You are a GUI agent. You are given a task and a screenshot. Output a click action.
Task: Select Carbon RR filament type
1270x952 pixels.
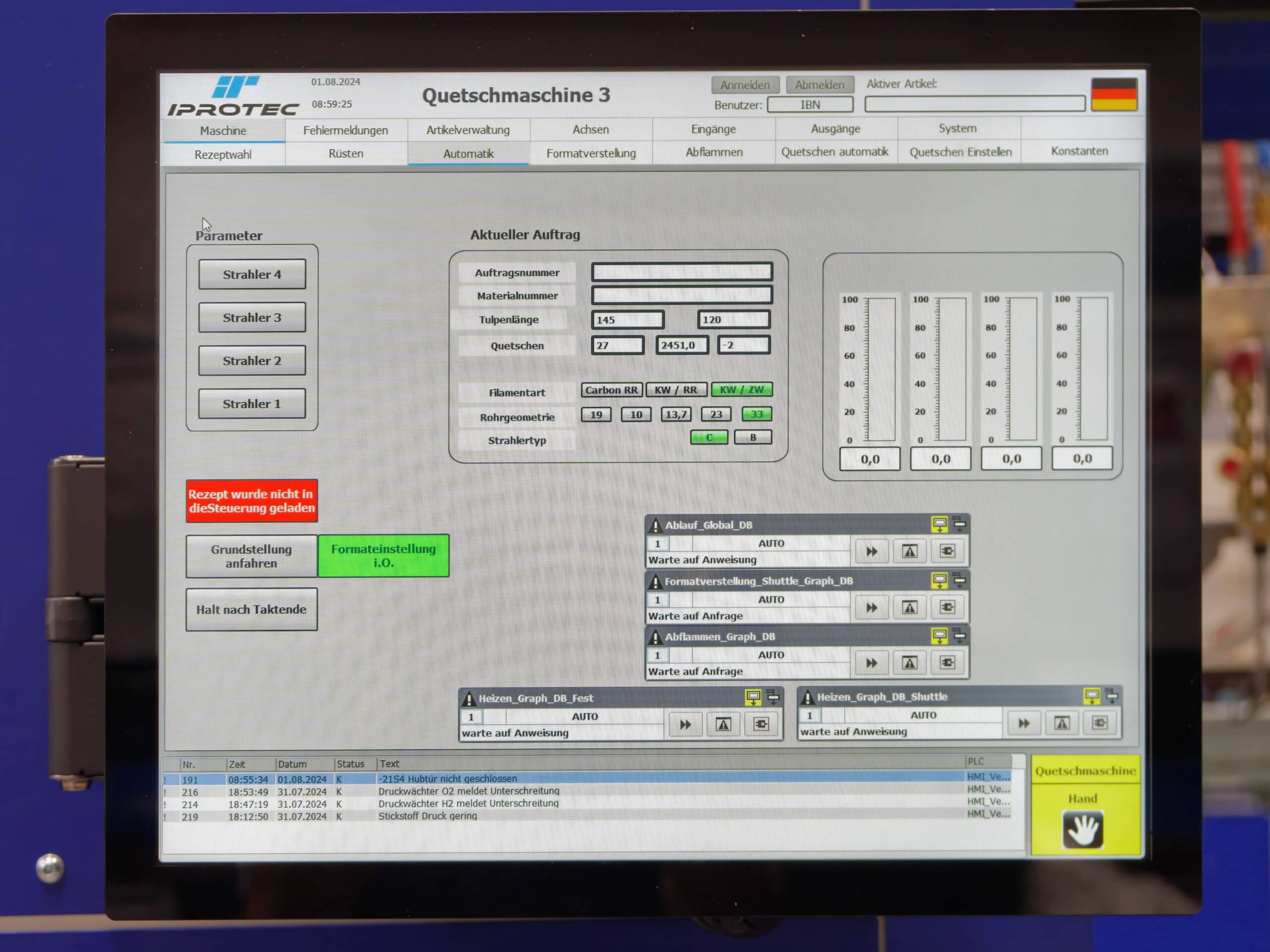pos(611,390)
